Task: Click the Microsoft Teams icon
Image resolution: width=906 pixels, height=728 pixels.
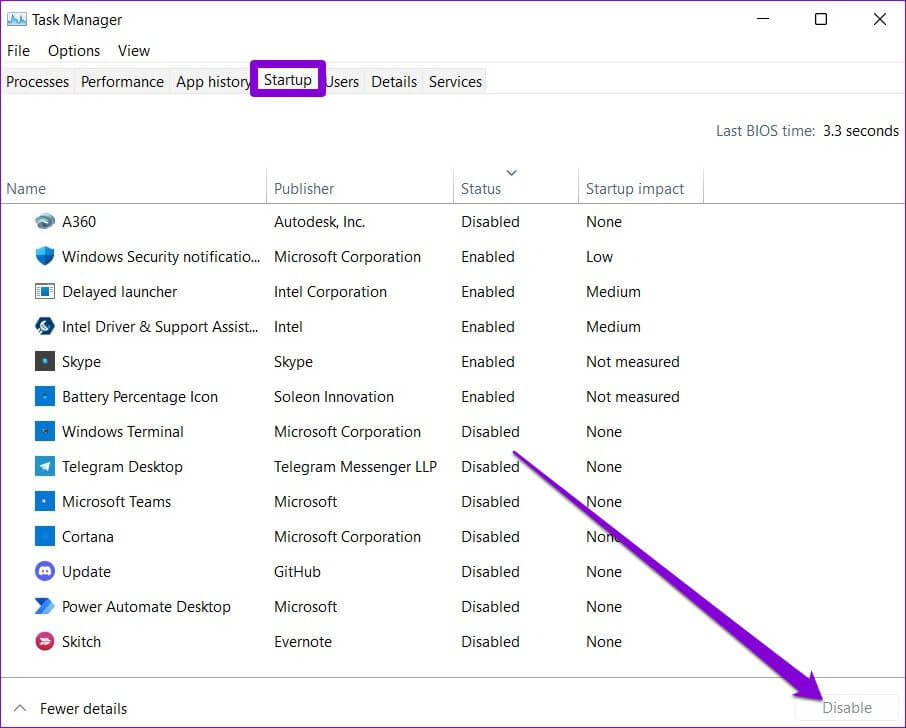Action: (44, 501)
